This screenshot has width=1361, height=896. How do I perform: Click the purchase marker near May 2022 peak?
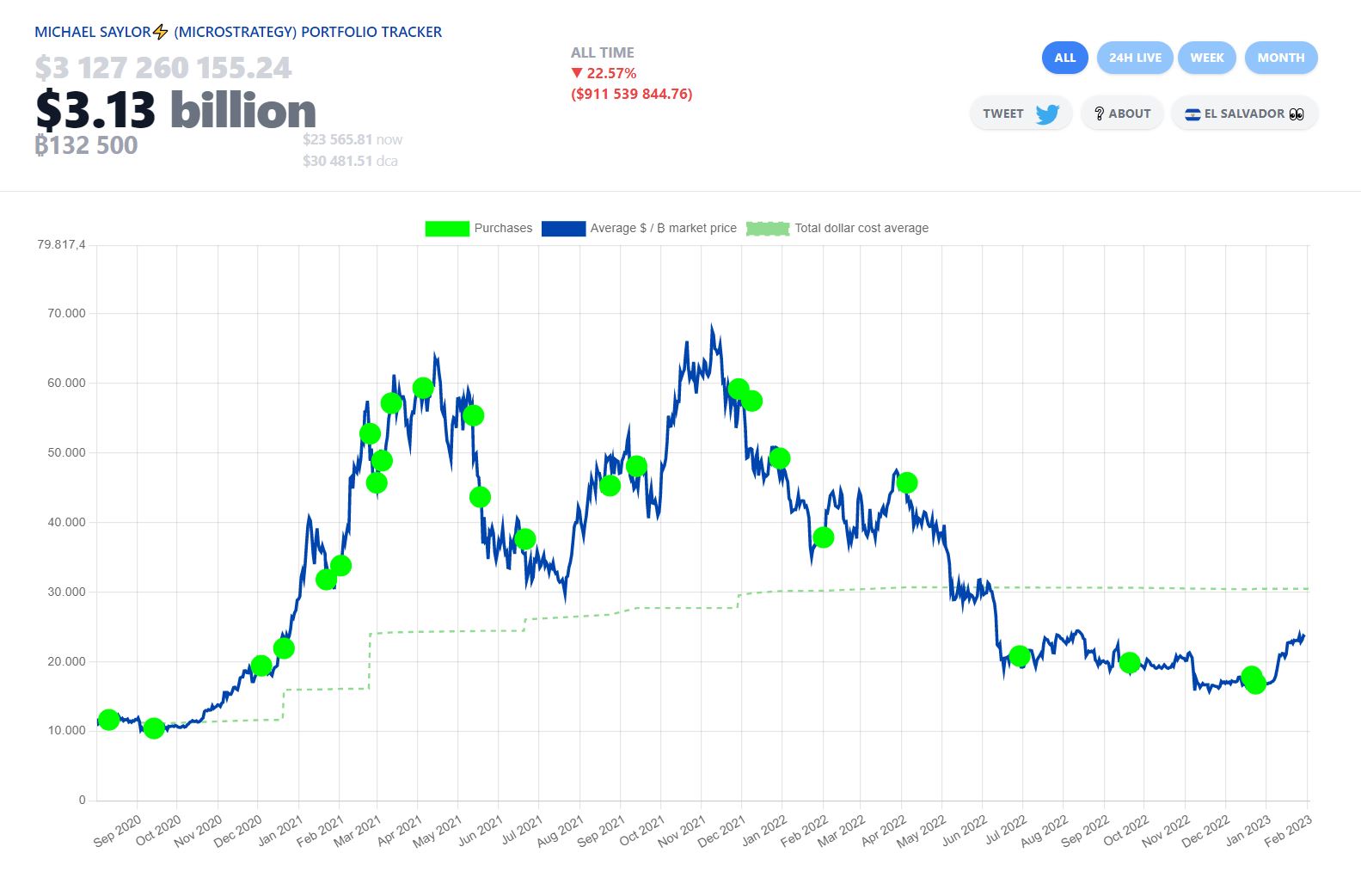[906, 482]
